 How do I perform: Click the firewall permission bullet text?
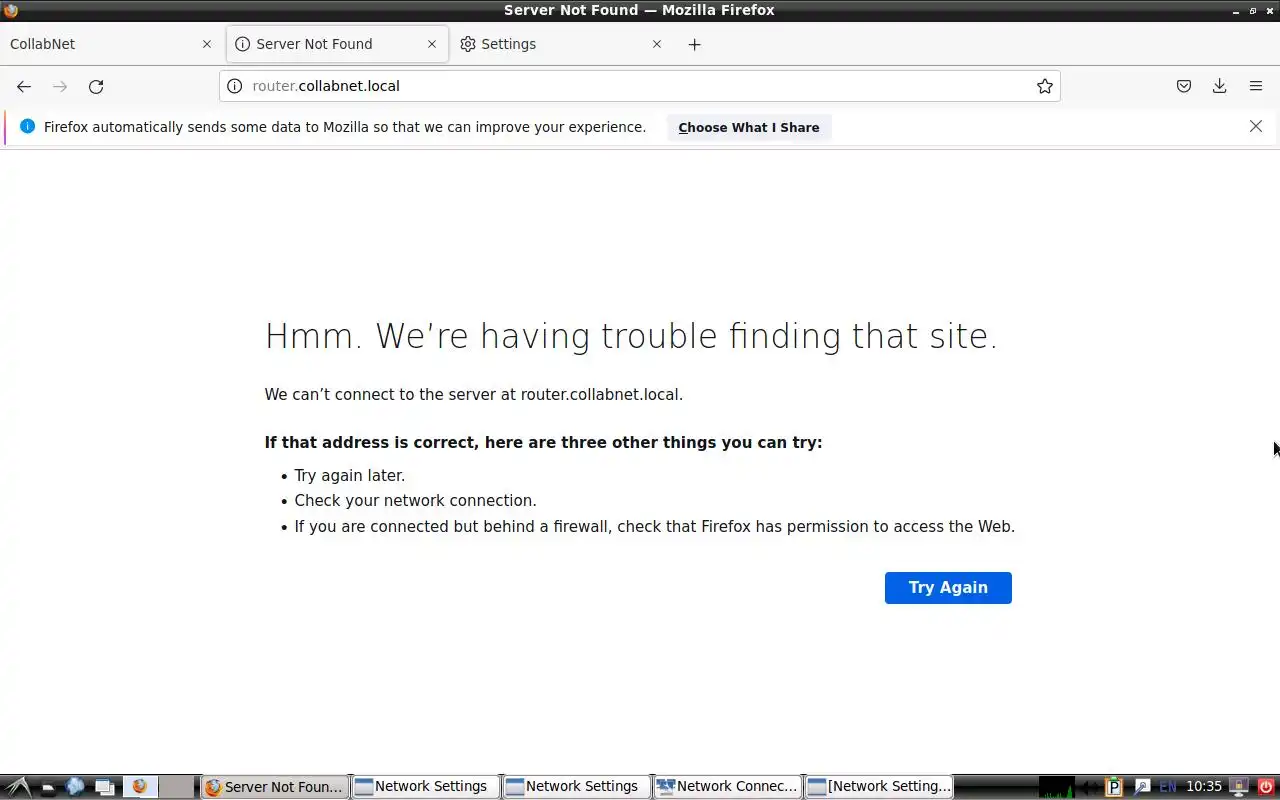coord(654,526)
